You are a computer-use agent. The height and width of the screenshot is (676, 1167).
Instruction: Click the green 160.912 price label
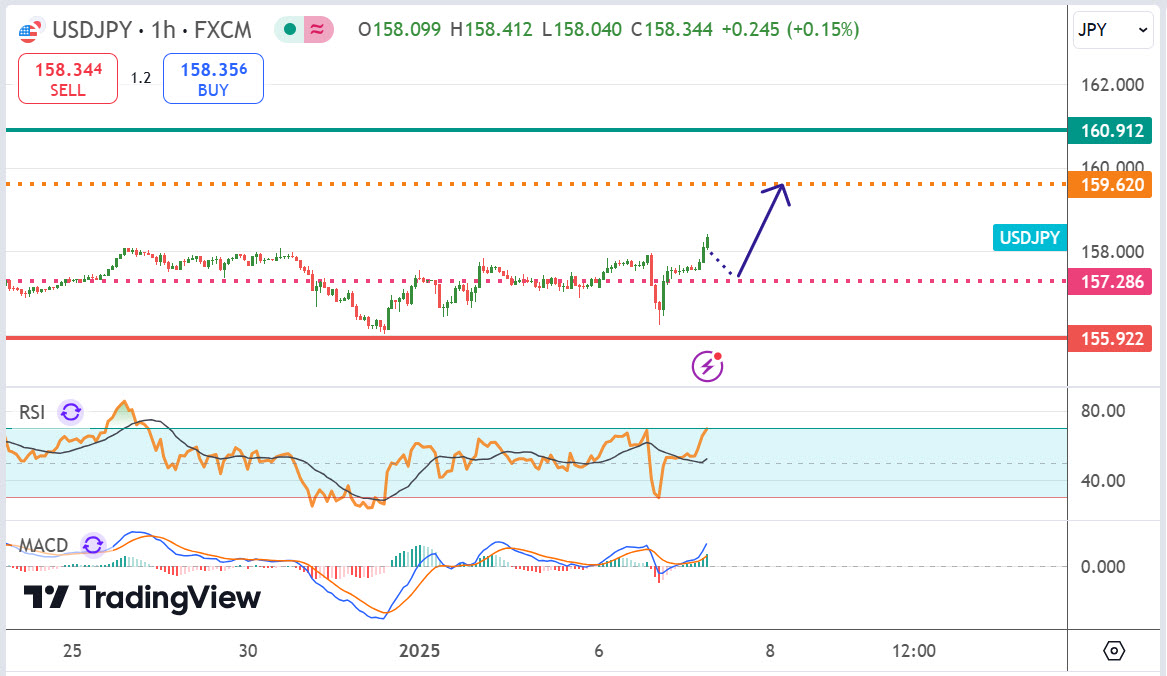coord(1109,130)
